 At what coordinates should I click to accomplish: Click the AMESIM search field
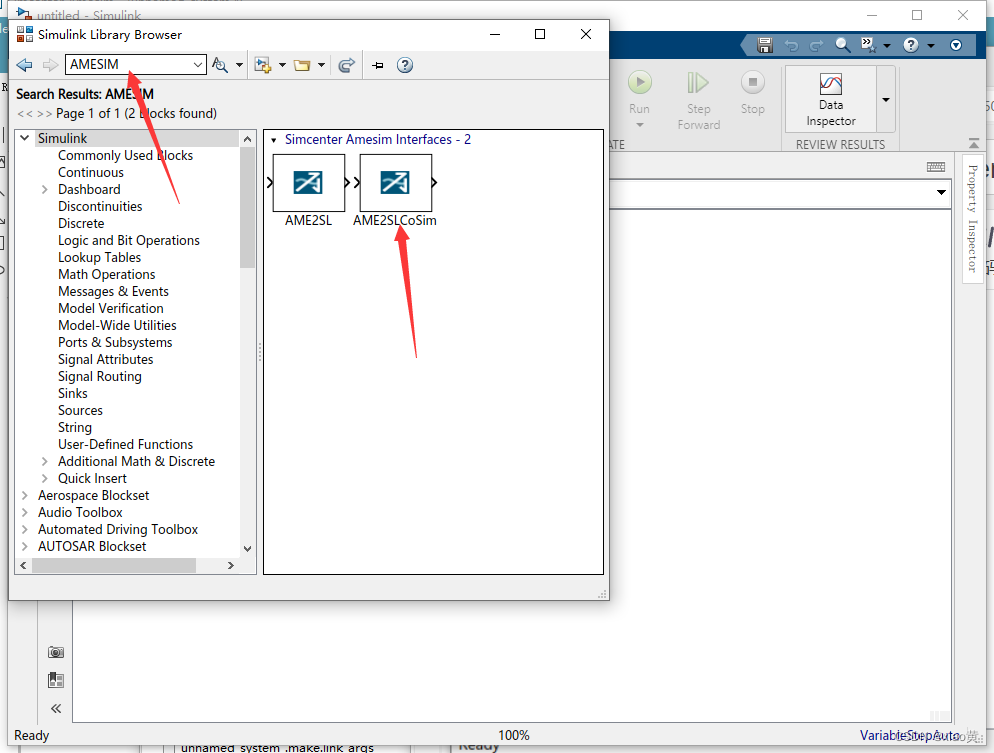click(129, 64)
